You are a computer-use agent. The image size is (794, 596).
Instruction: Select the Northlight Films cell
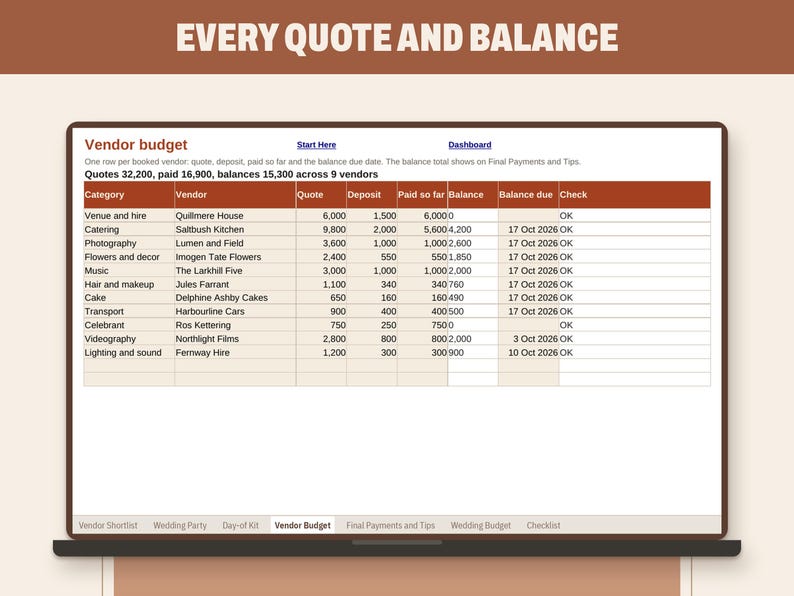[235, 339]
